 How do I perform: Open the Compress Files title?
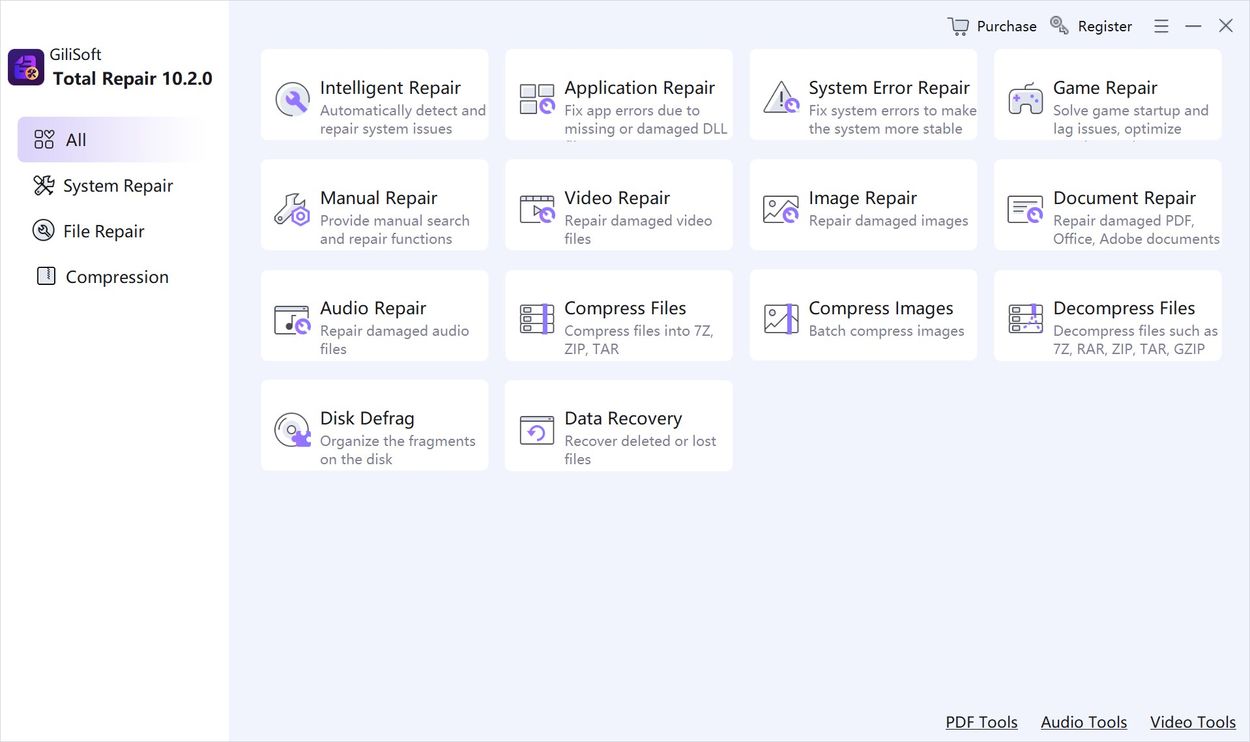tap(625, 308)
